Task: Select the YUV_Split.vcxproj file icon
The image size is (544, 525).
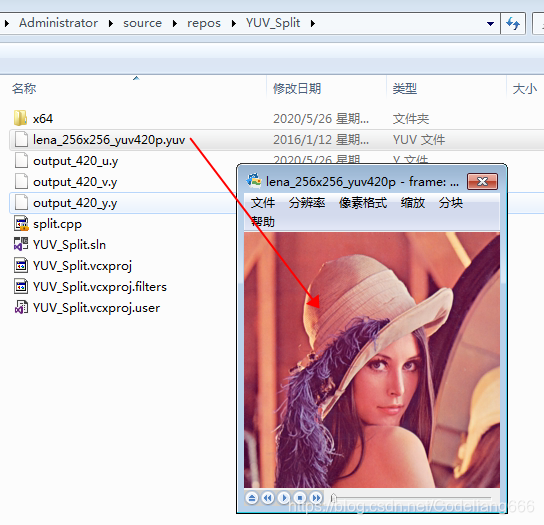Action: (x=21, y=265)
